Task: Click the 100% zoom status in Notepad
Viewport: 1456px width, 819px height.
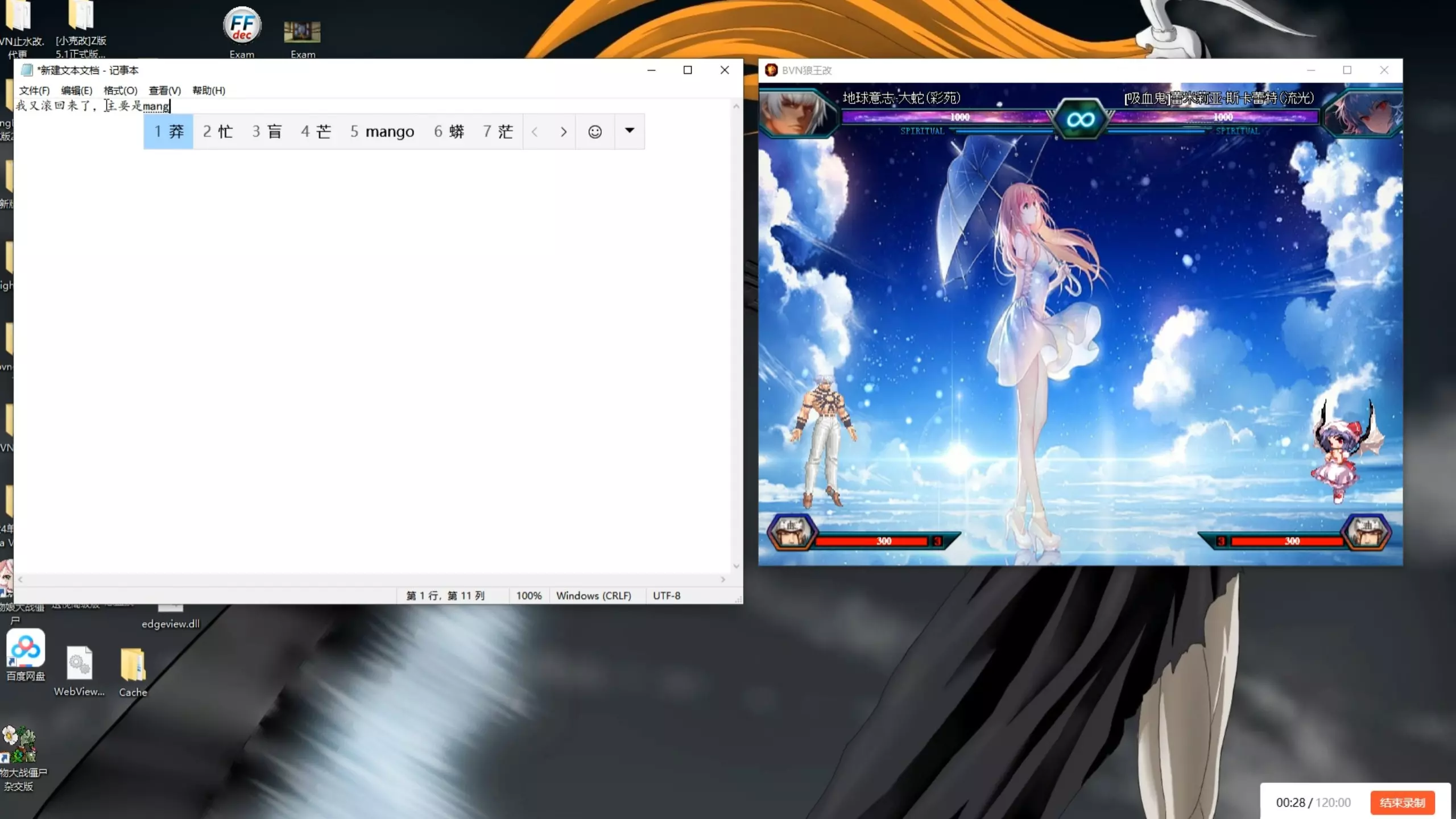Action: (x=529, y=595)
